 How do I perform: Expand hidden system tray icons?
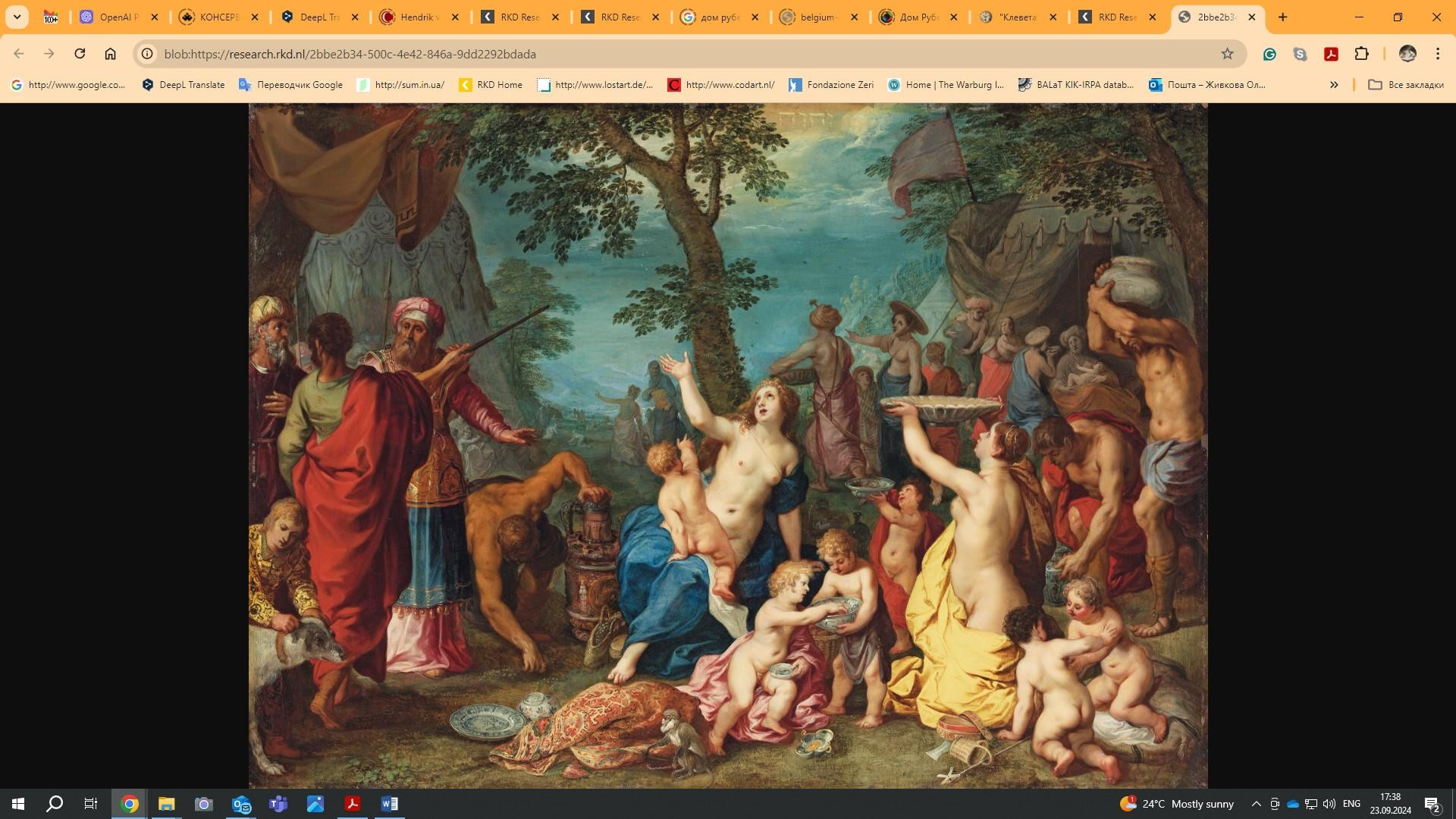[x=1256, y=804]
